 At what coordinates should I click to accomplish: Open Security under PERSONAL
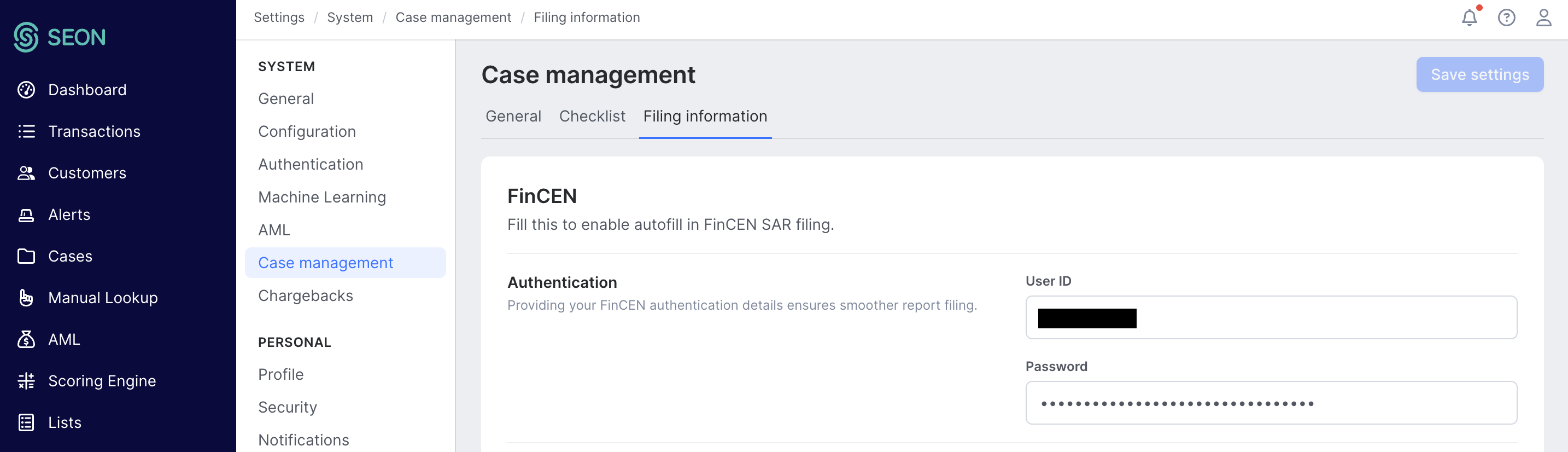coord(288,408)
